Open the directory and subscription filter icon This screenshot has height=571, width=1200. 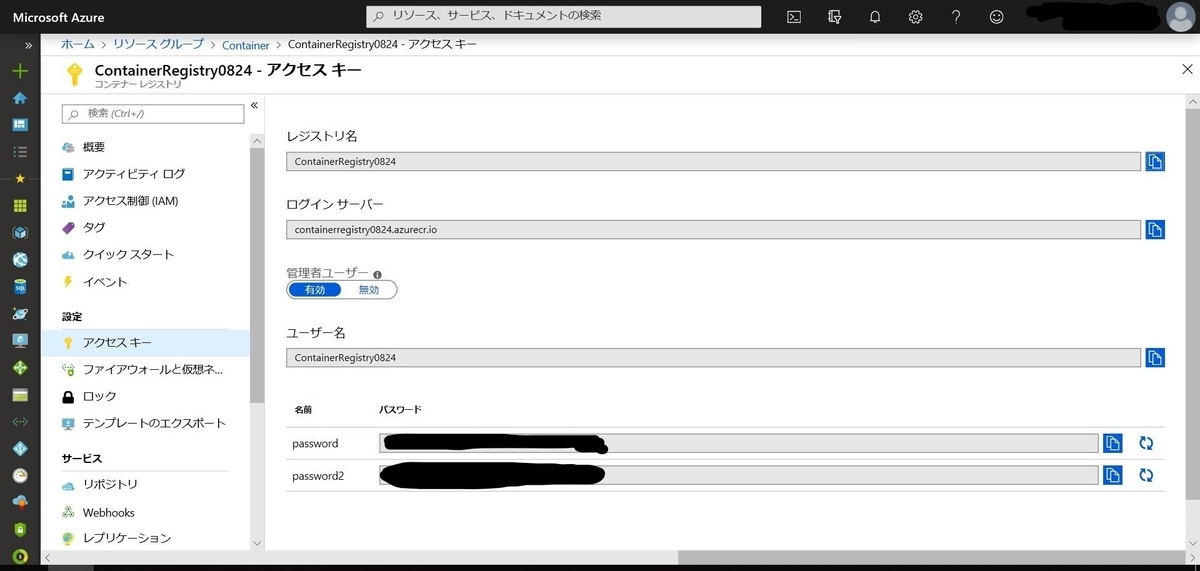click(x=835, y=17)
